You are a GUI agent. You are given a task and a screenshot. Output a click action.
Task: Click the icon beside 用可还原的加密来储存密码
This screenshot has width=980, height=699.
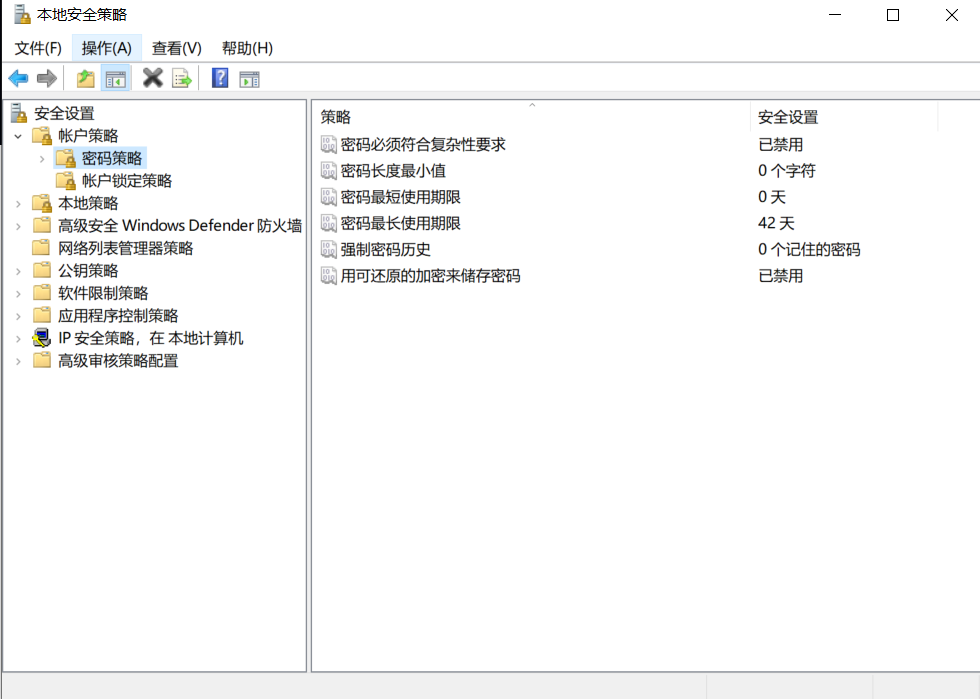[x=329, y=276]
